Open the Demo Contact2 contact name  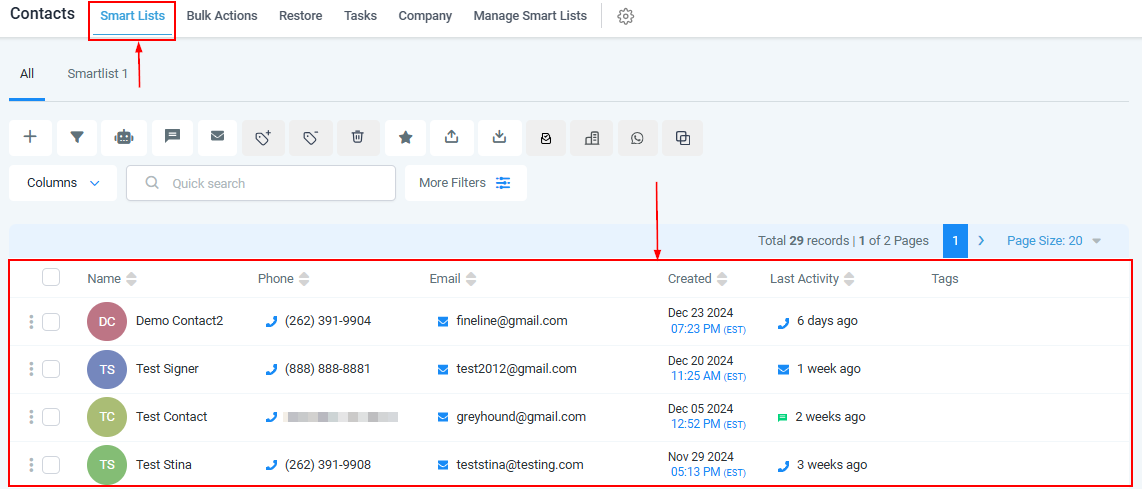click(179, 321)
